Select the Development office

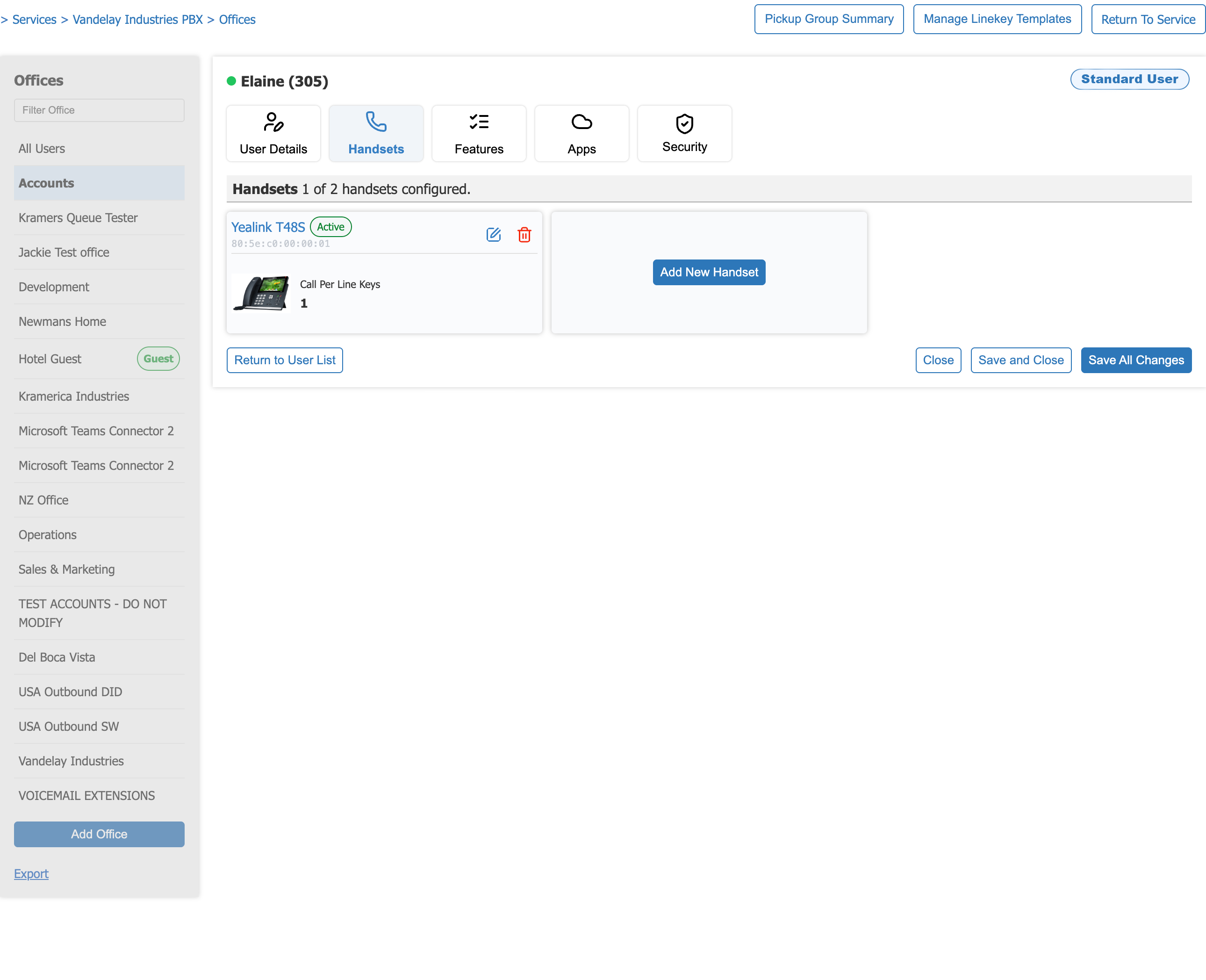coord(99,287)
